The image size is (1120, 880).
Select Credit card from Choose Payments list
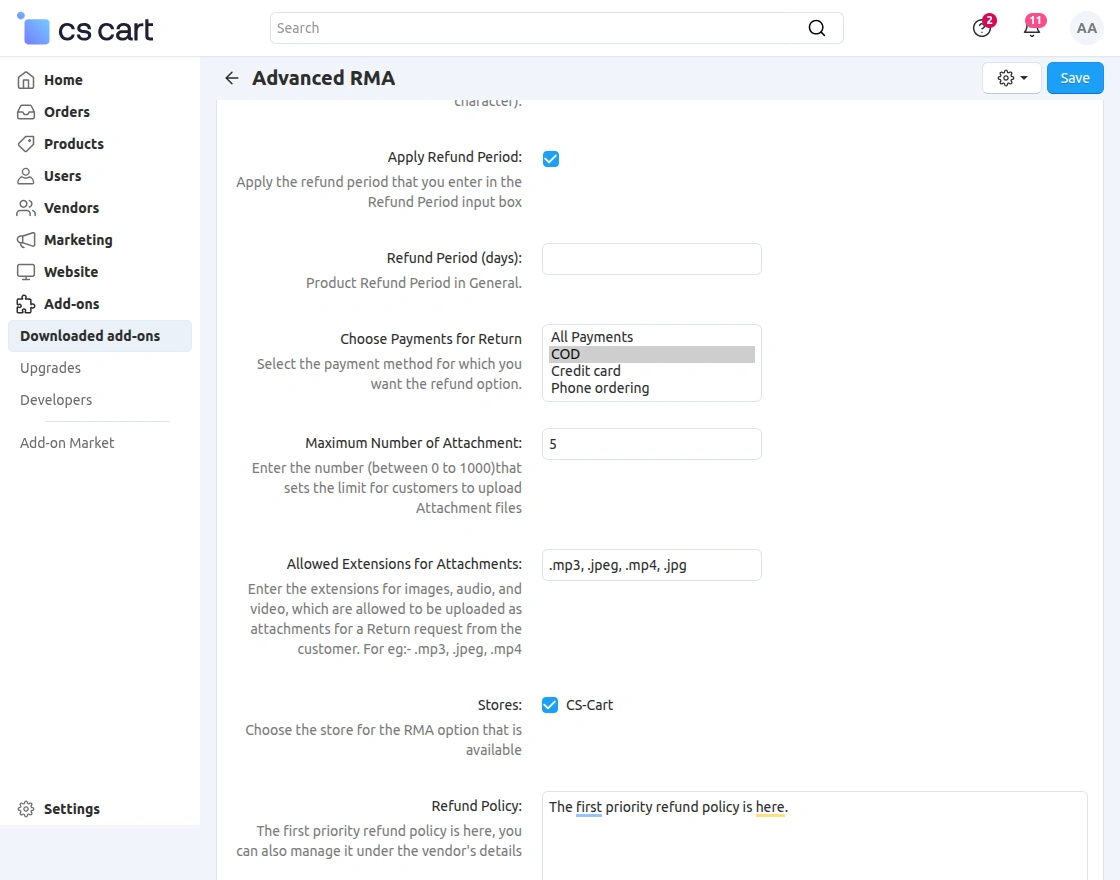point(585,370)
